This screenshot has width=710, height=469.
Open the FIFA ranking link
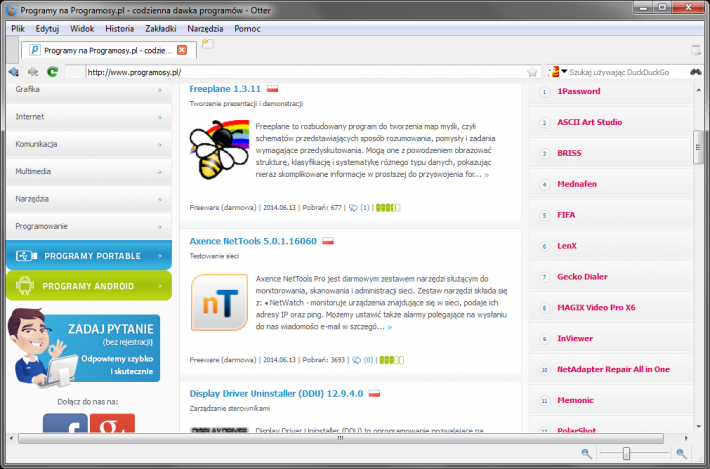coord(566,215)
